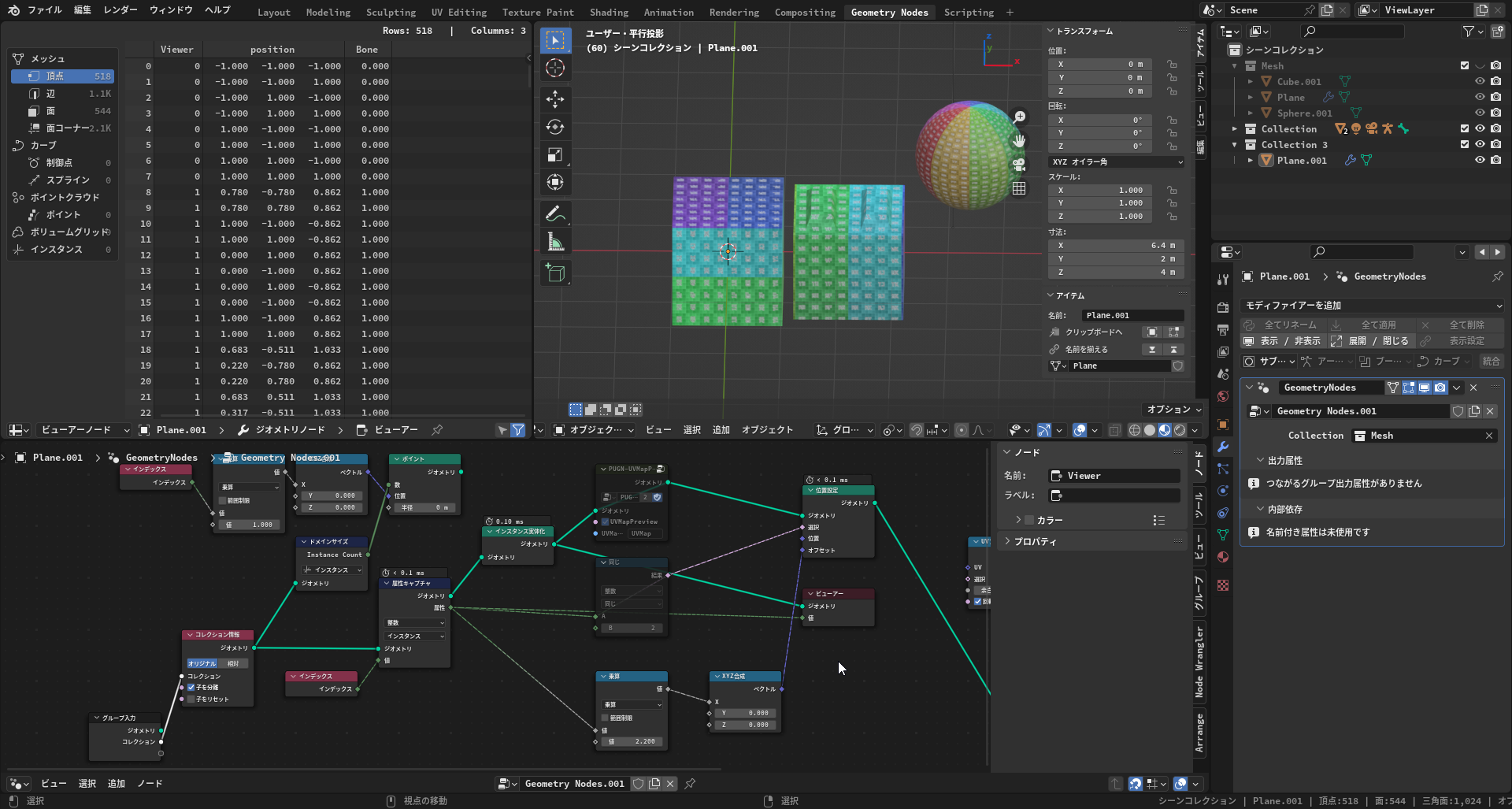
Task: Open the View Layer properties tab
Action: 1223,352
